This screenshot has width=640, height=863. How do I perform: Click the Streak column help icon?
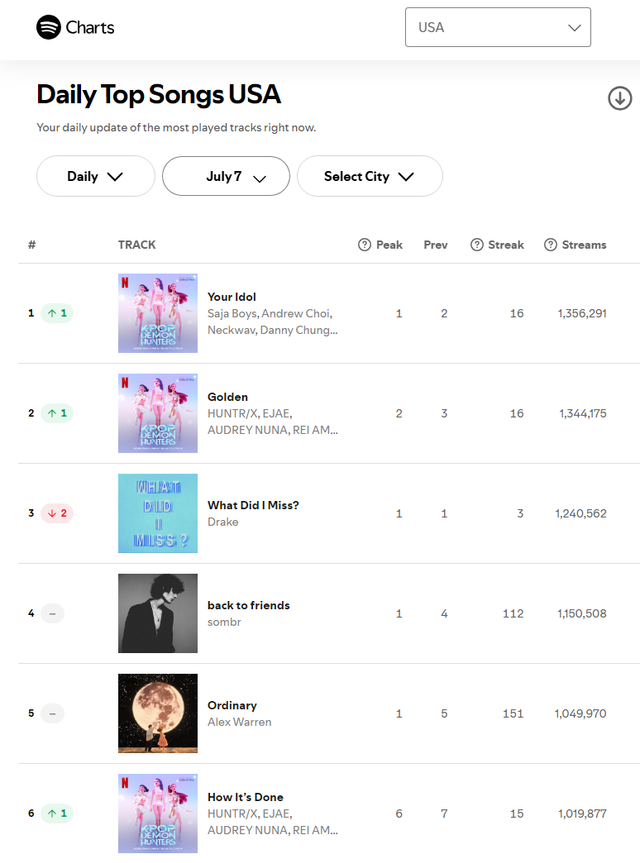coord(477,245)
